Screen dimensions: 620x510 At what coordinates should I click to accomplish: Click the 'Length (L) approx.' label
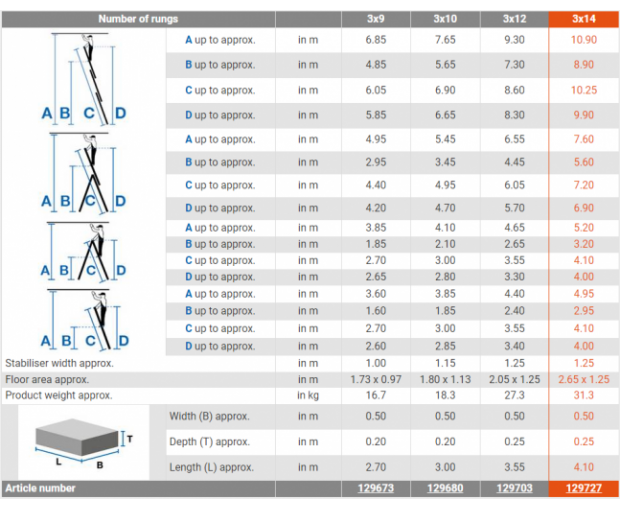[x=211, y=467]
